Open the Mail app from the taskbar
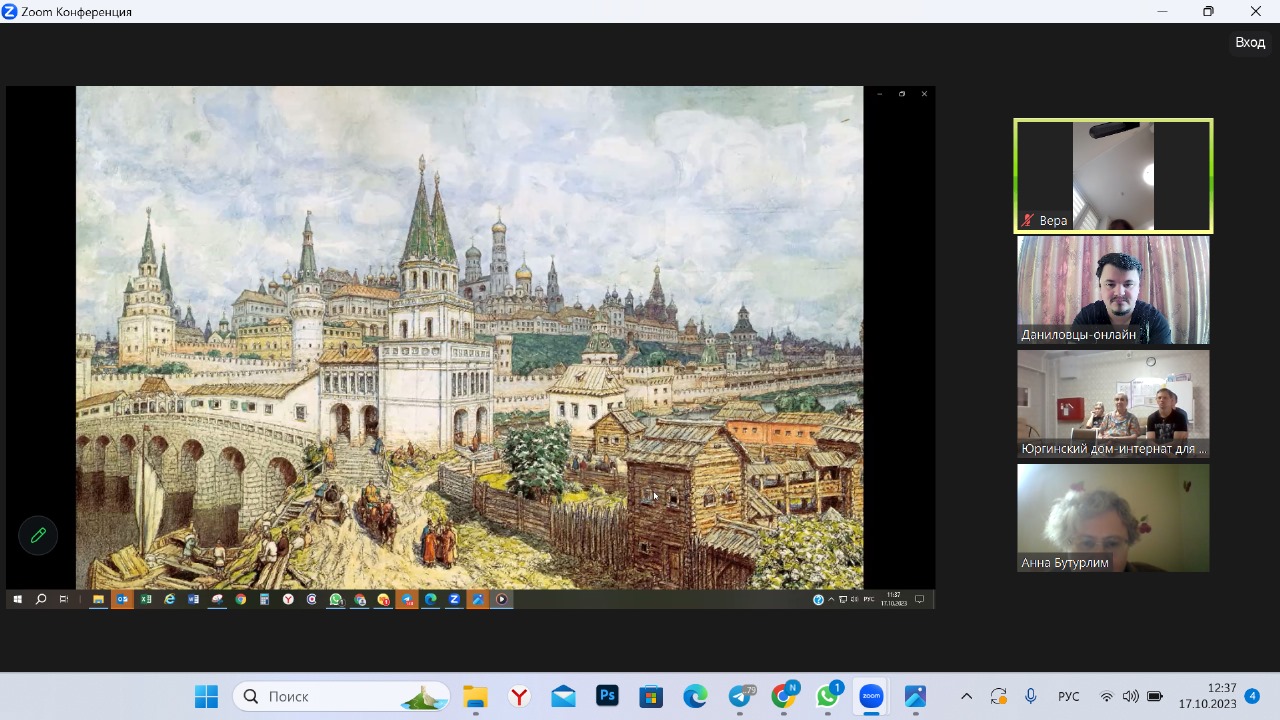Viewport: 1280px width, 720px height. (563, 696)
